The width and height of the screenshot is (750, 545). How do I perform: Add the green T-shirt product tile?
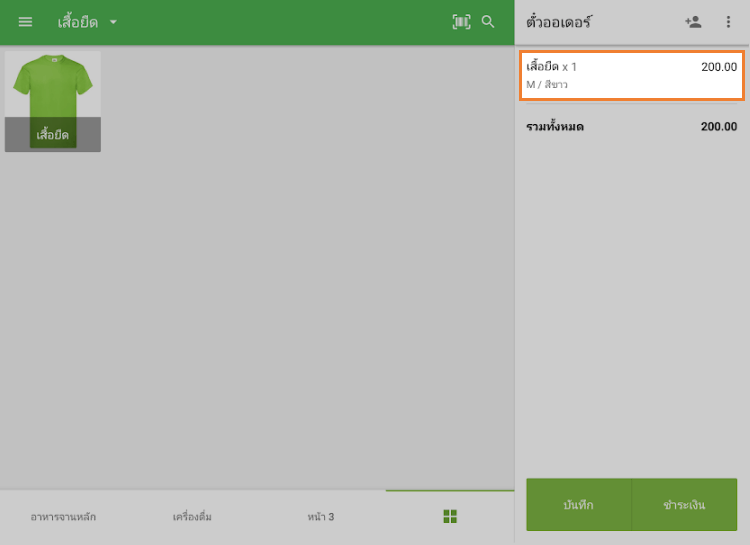(52, 101)
